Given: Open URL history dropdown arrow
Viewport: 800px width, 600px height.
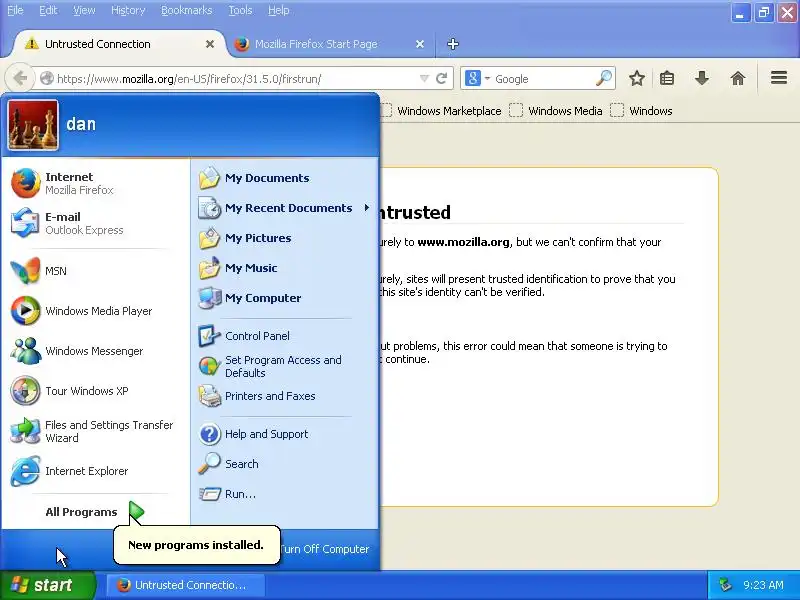Looking at the screenshot, I should (424, 79).
